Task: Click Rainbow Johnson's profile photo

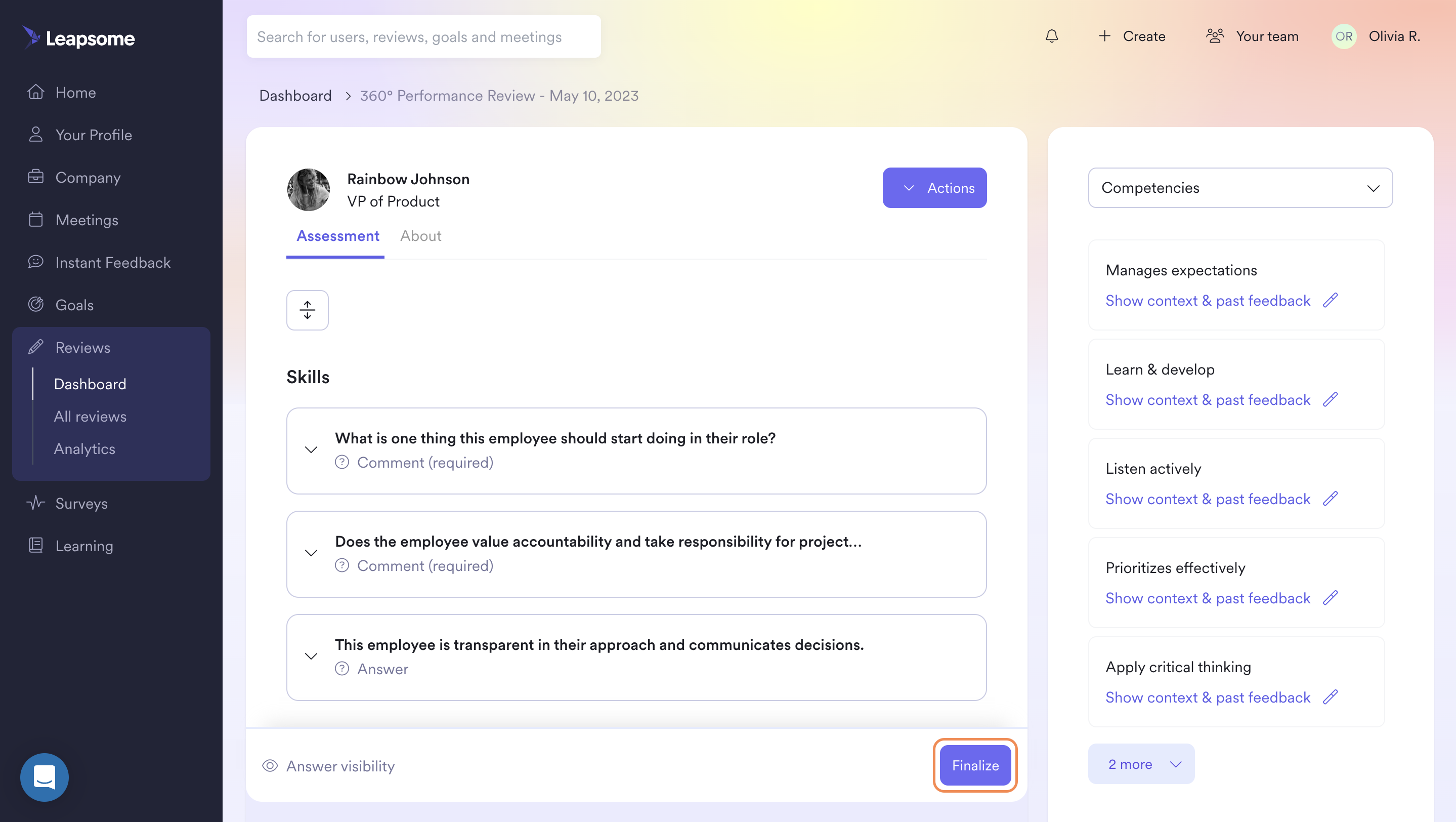Action: (x=309, y=189)
